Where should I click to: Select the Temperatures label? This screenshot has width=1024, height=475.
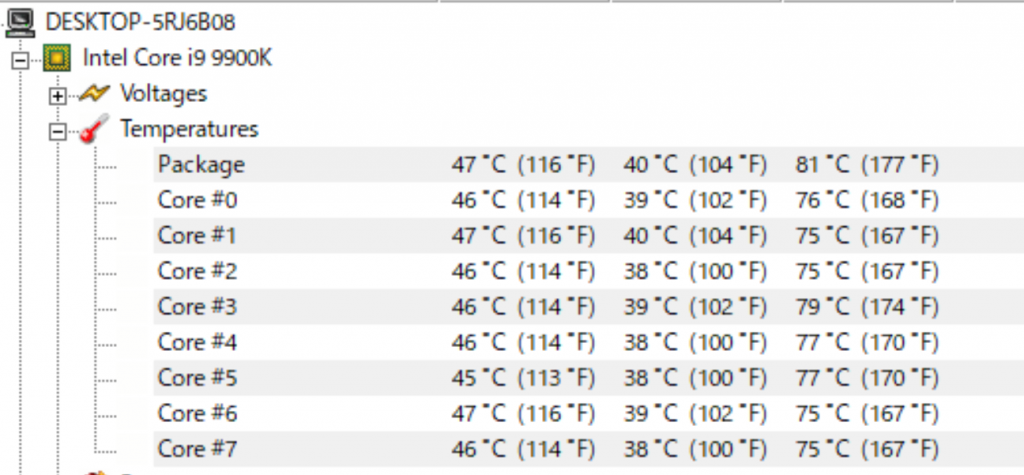click(x=189, y=129)
